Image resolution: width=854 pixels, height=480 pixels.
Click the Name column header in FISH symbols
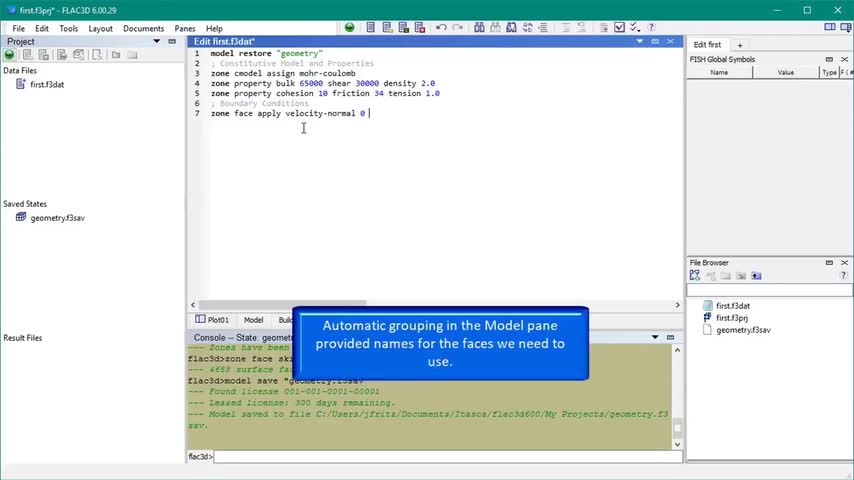(719, 72)
